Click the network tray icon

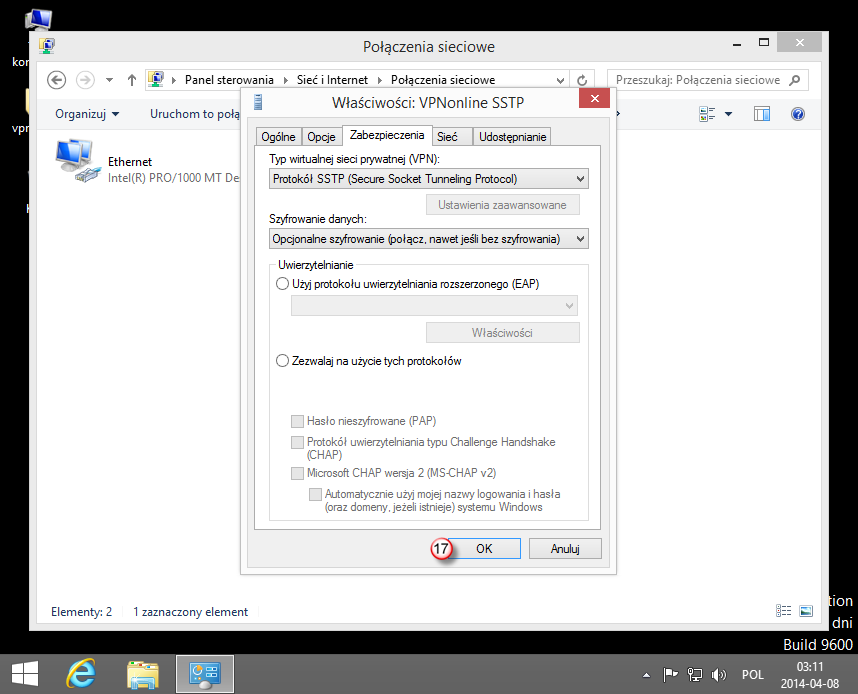pyautogui.click(x=695, y=675)
